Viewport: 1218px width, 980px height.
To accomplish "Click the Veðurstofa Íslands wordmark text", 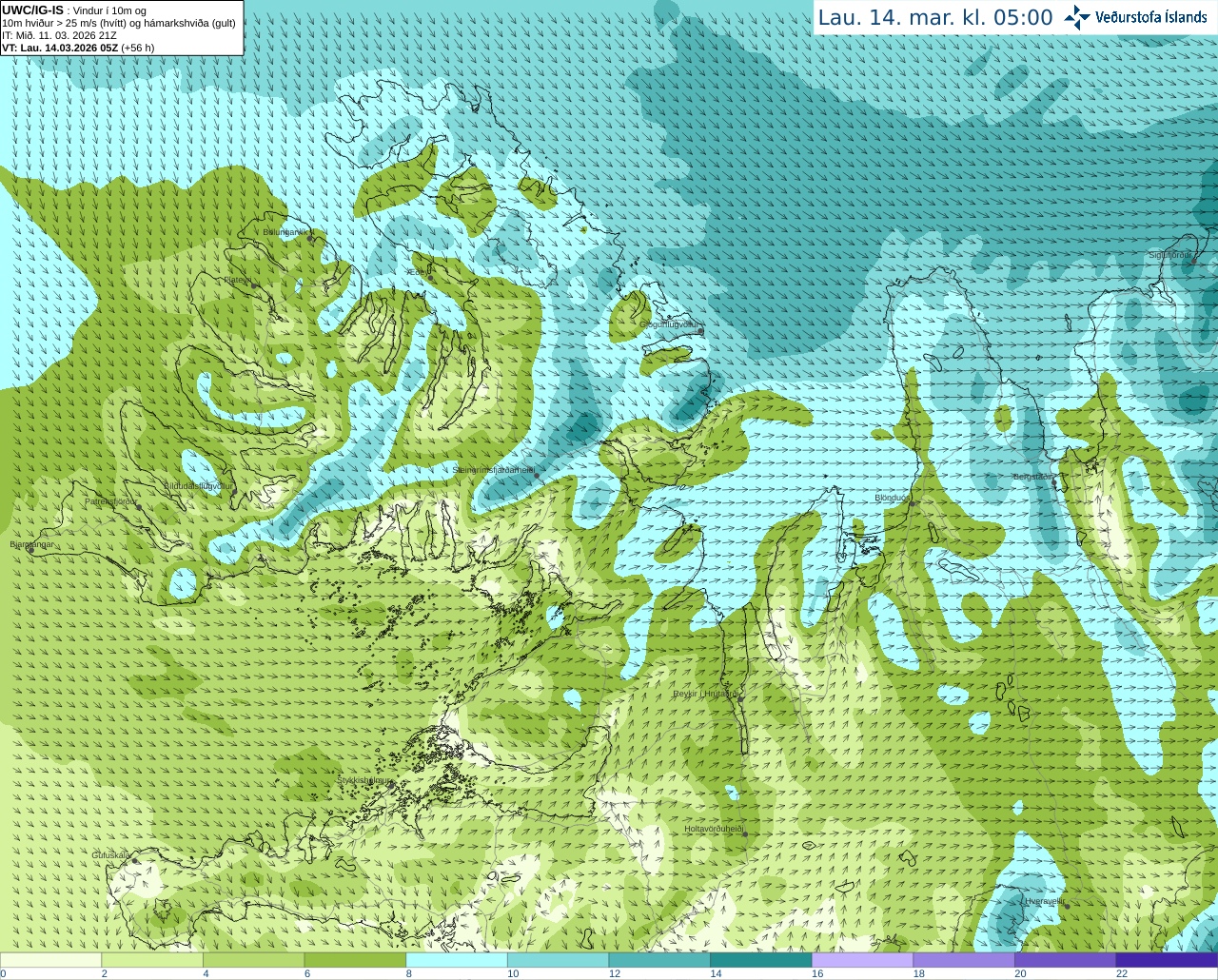I will (x=1151, y=17).
